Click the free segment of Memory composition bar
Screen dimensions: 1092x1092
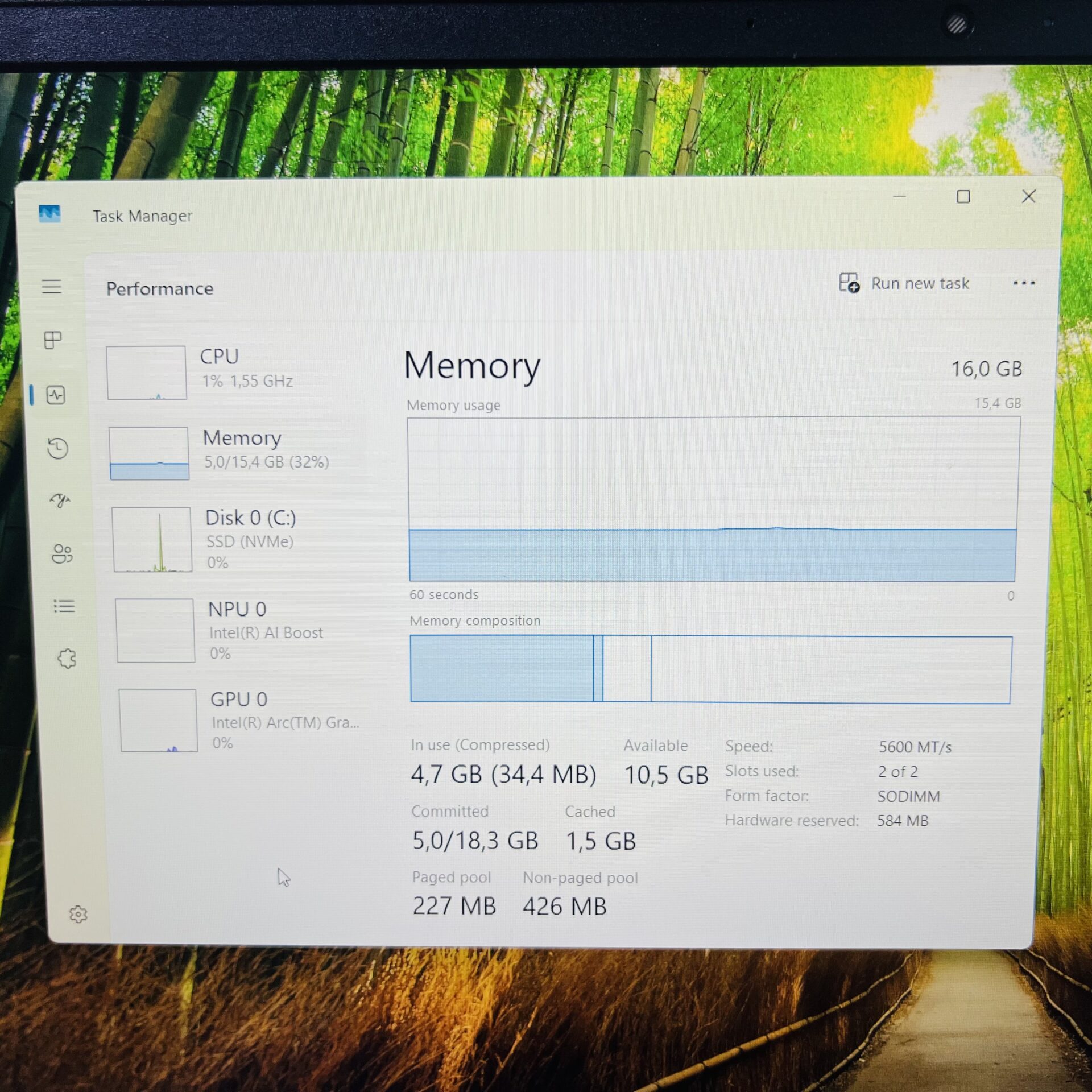click(831, 670)
